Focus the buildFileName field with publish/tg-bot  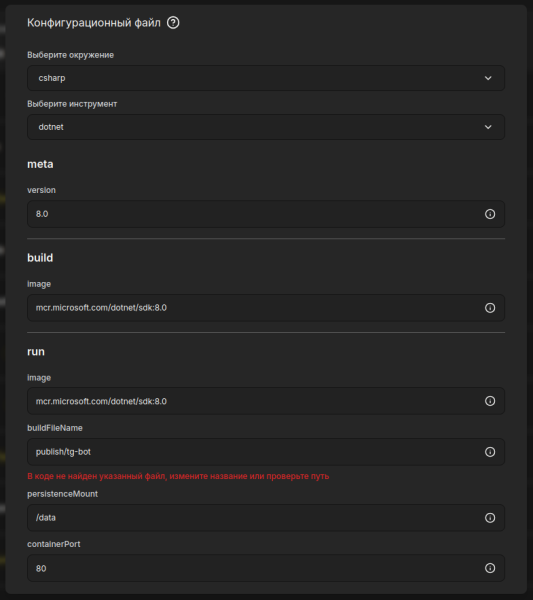[x=266, y=452]
